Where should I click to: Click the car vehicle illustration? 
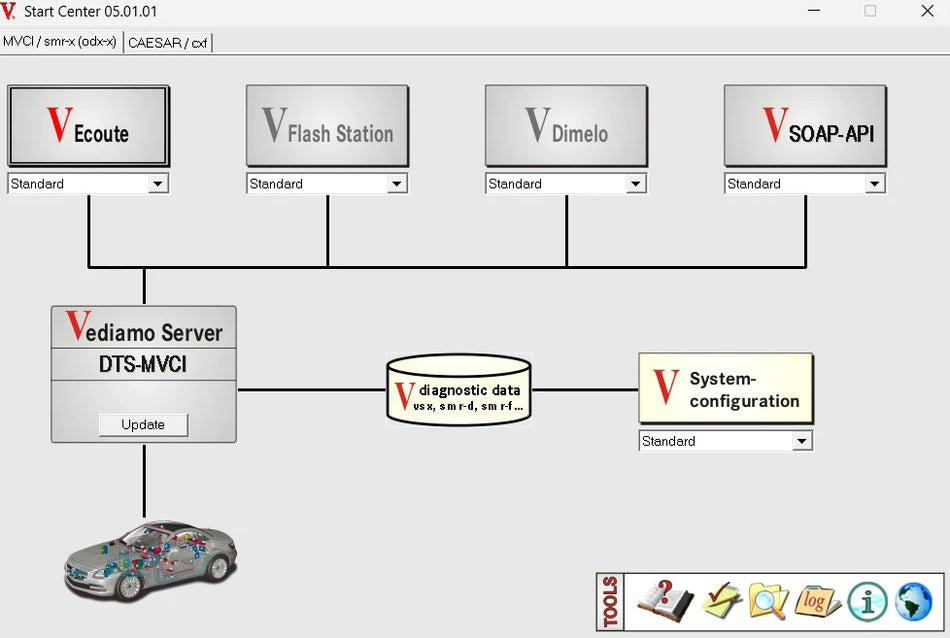150,560
